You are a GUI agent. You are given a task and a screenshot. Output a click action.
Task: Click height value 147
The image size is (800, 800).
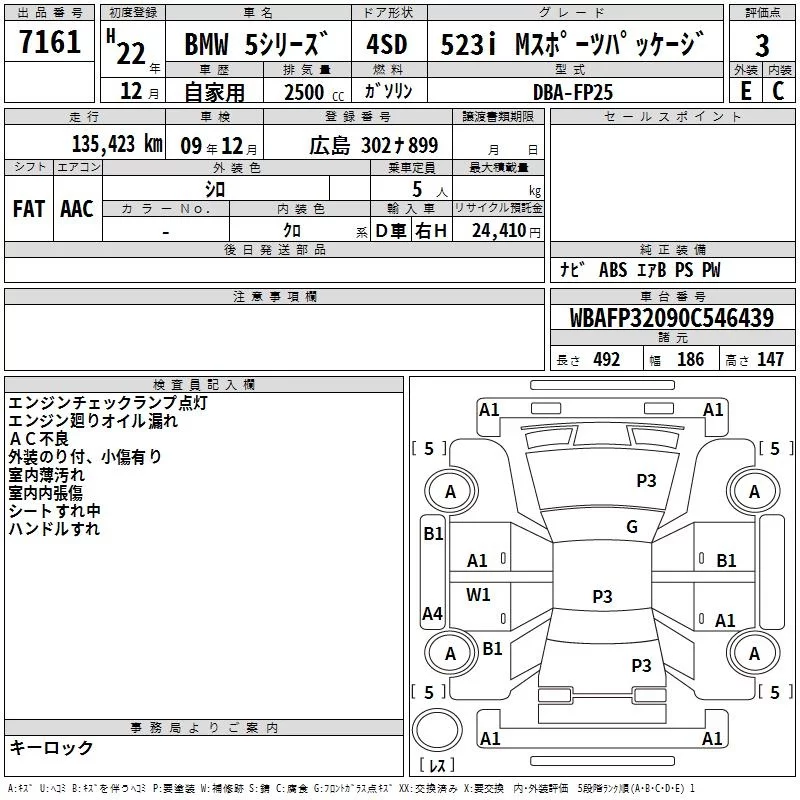click(x=770, y=360)
